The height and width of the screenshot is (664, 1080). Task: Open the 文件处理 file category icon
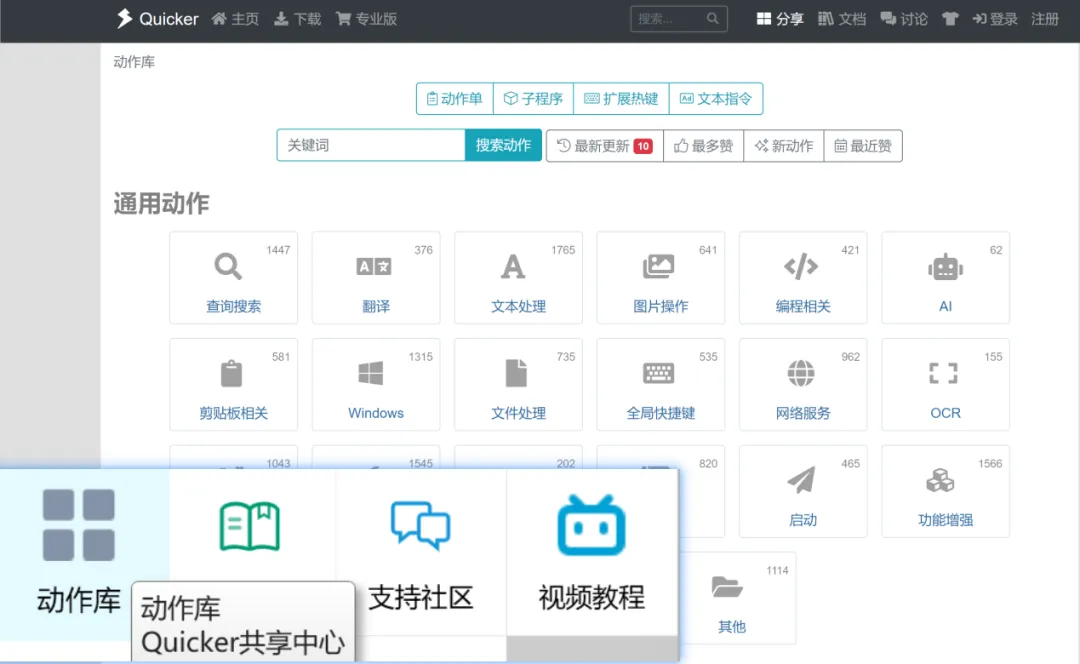[516, 373]
